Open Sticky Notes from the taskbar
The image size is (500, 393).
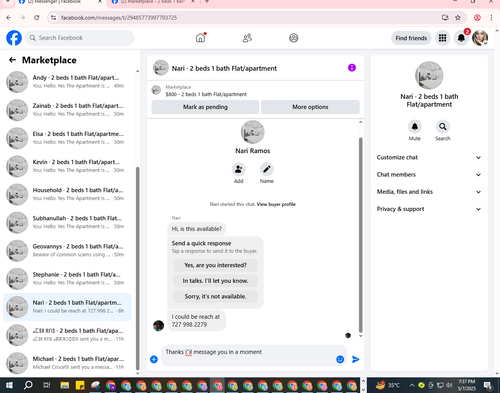(80, 385)
